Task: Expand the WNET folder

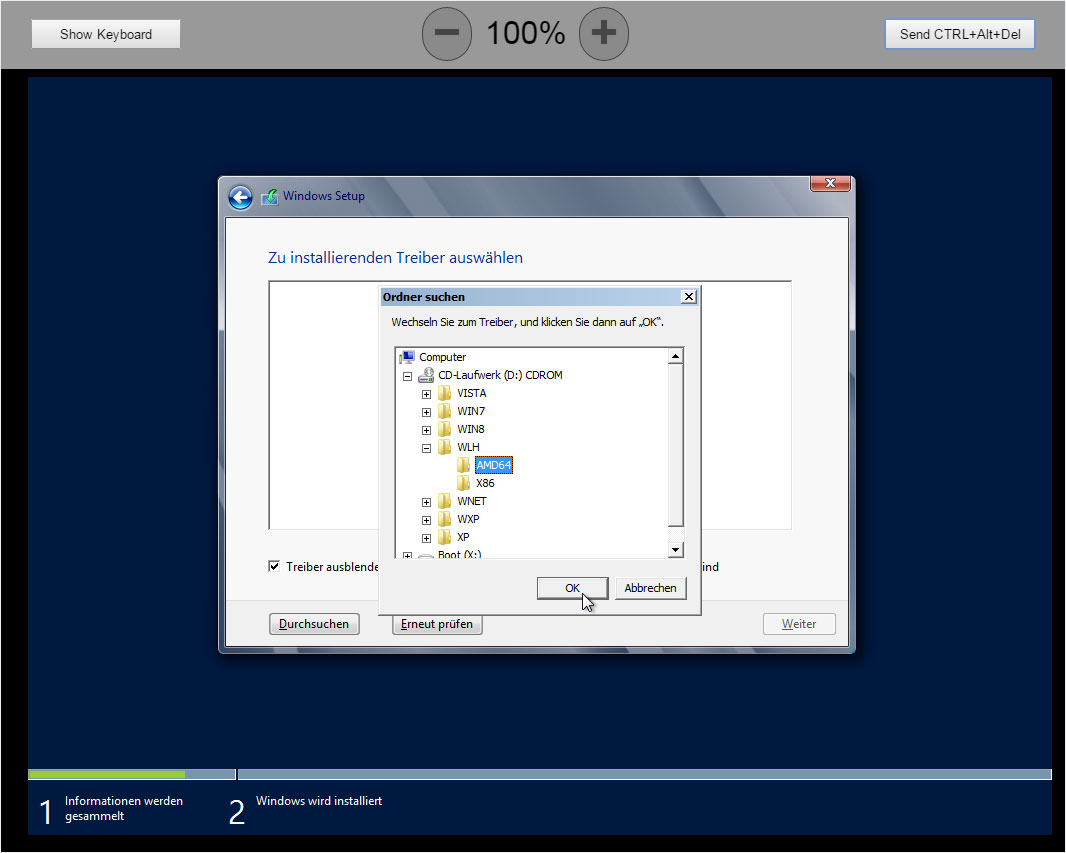Action: pos(426,502)
